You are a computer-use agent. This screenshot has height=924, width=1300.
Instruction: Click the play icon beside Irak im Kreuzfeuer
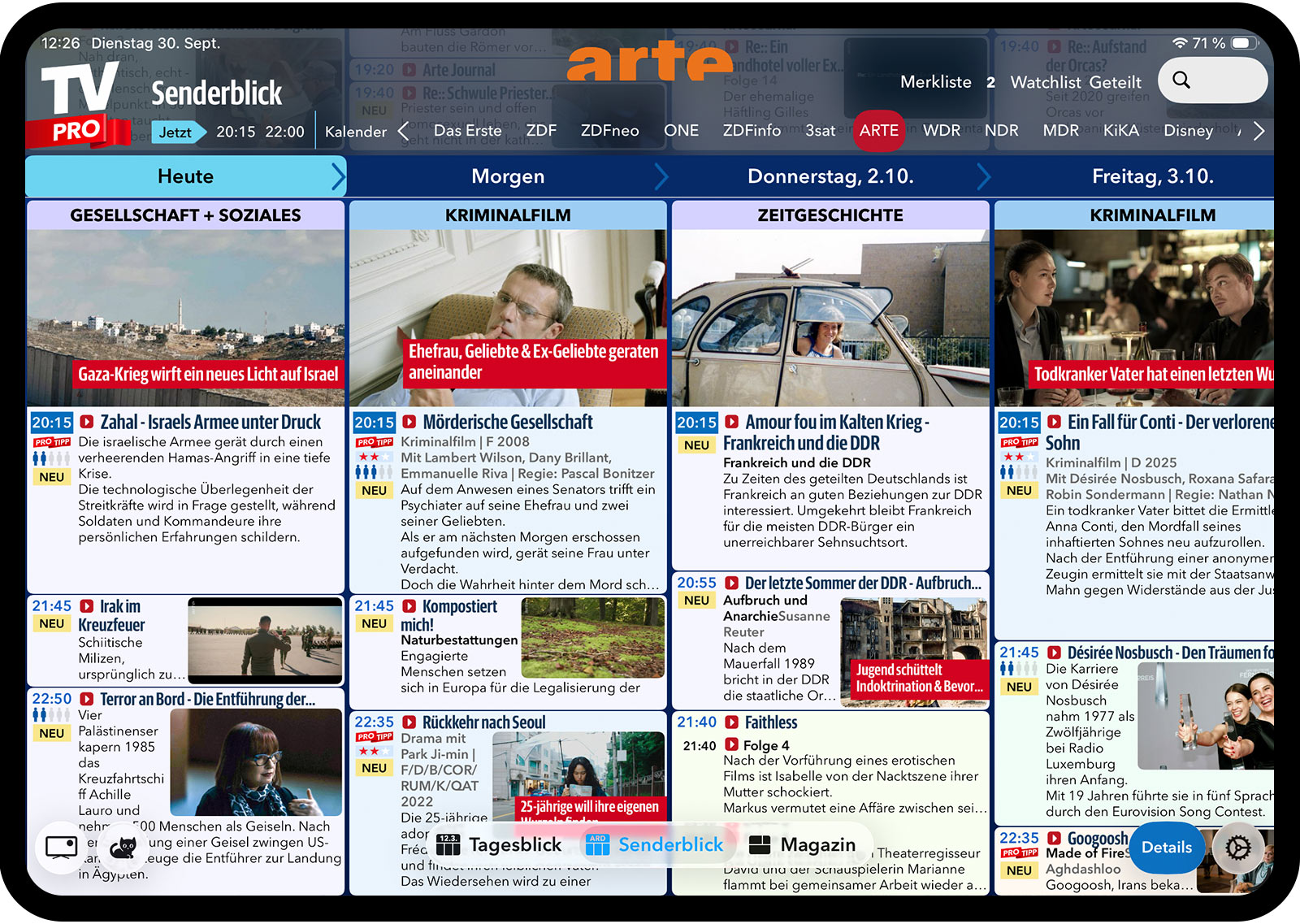87,606
